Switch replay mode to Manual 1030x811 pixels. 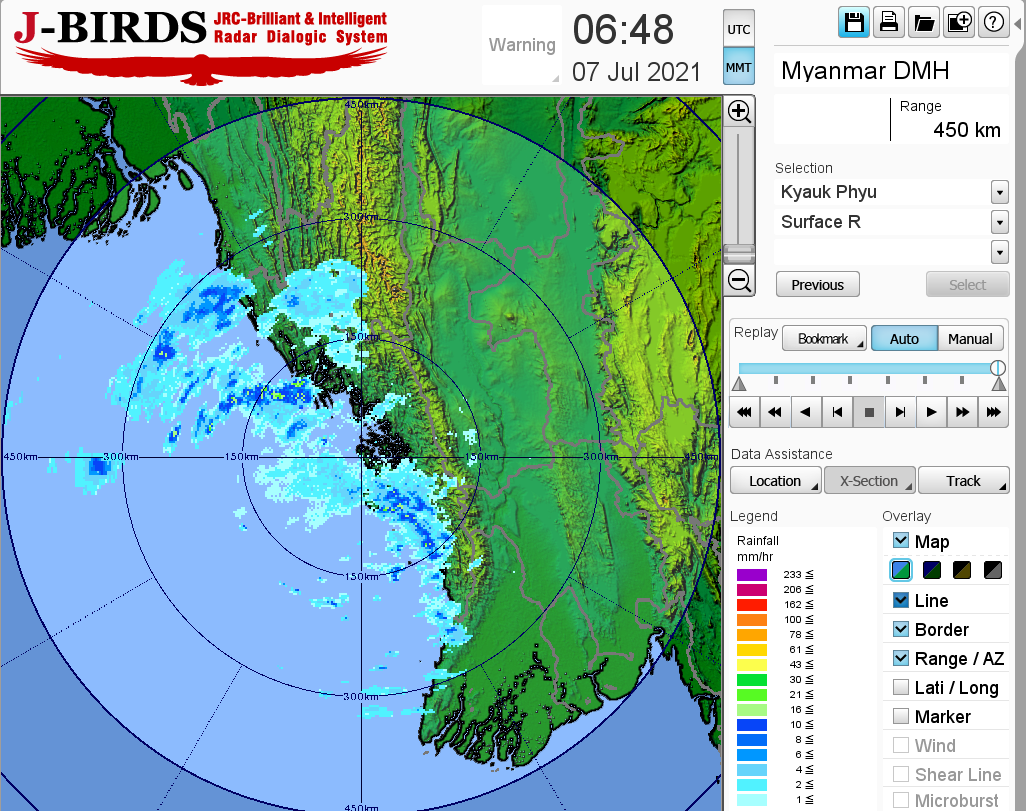(x=970, y=339)
